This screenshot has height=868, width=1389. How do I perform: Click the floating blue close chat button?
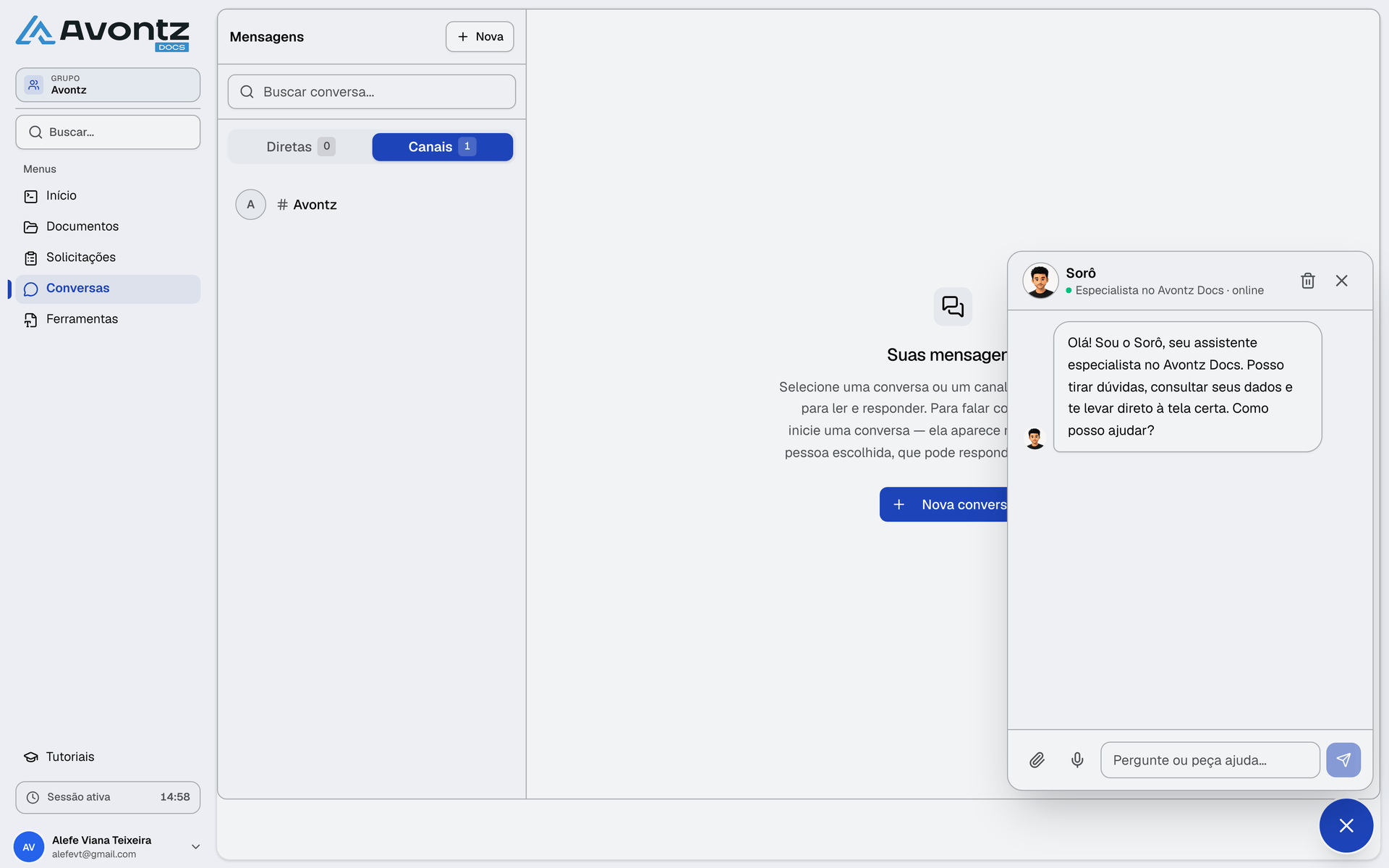pyautogui.click(x=1346, y=825)
